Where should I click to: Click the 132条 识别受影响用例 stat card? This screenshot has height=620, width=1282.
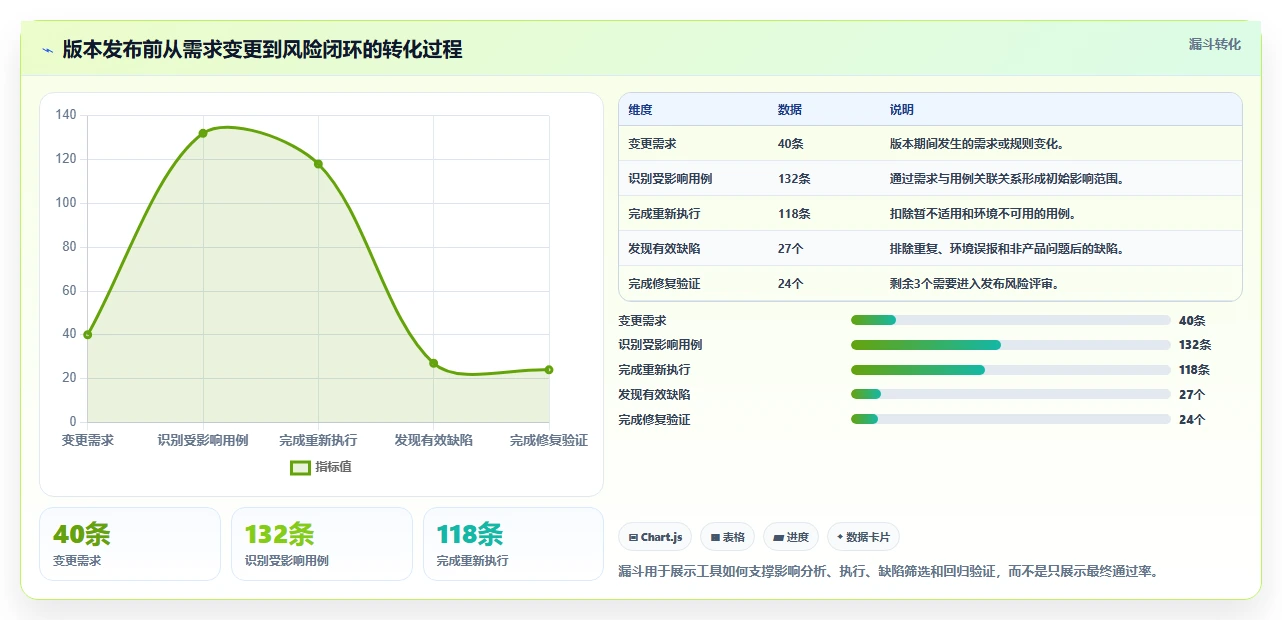[322, 544]
